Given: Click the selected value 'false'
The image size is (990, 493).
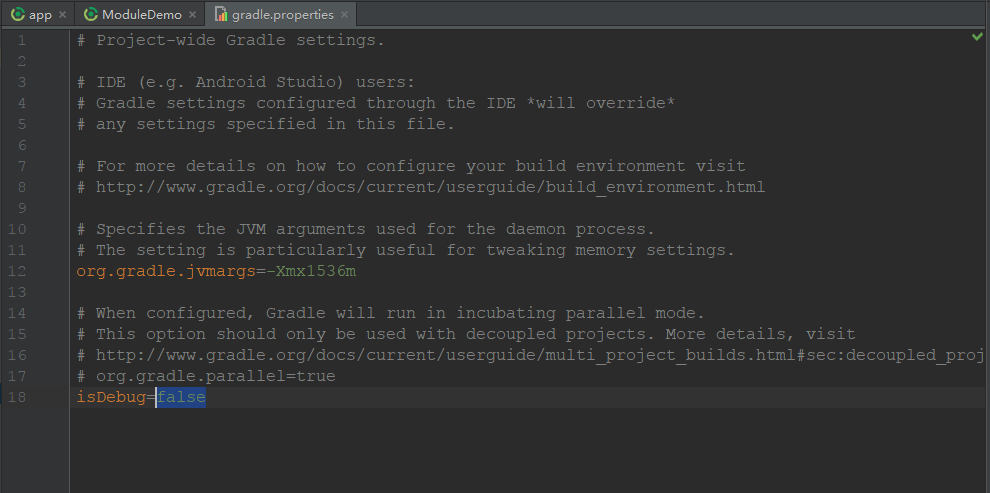Looking at the screenshot, I should pyautogui.click(x=181, y=397).
